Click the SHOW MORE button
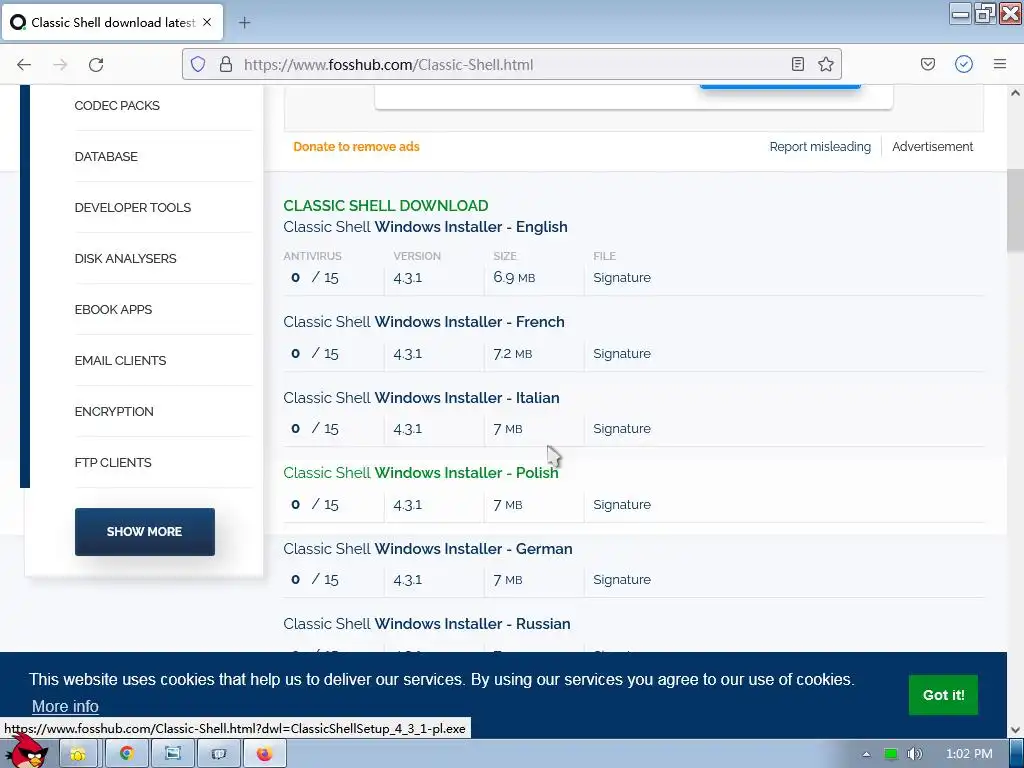Screen dimensions: 1024x768 coord(144,532)
